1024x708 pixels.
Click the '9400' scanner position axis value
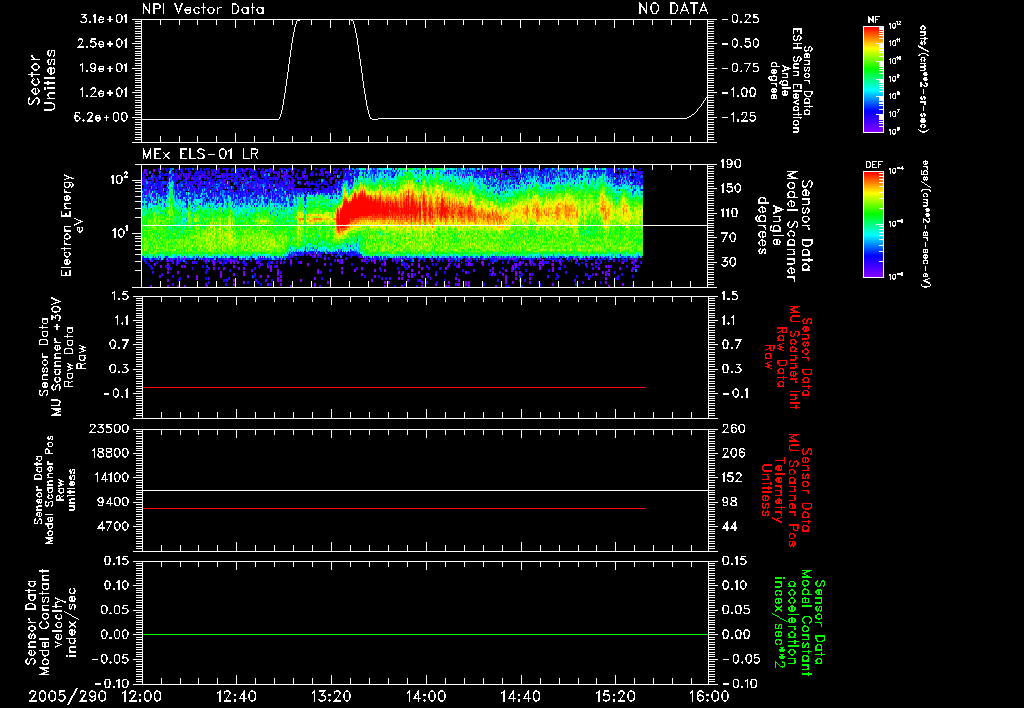[112, 502]
